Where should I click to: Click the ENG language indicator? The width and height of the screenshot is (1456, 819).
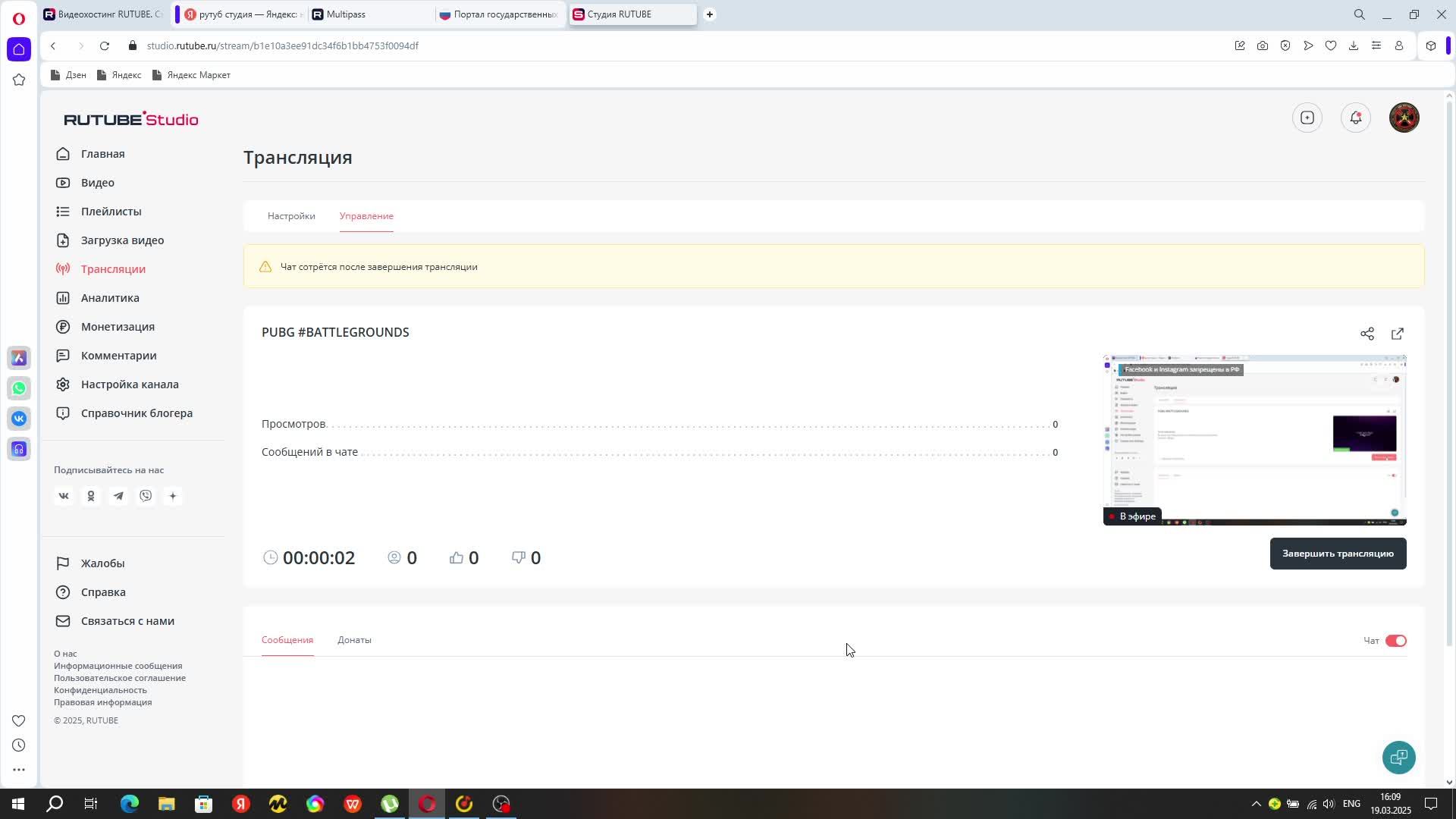pyautogui.click(x=1351, y=804)
